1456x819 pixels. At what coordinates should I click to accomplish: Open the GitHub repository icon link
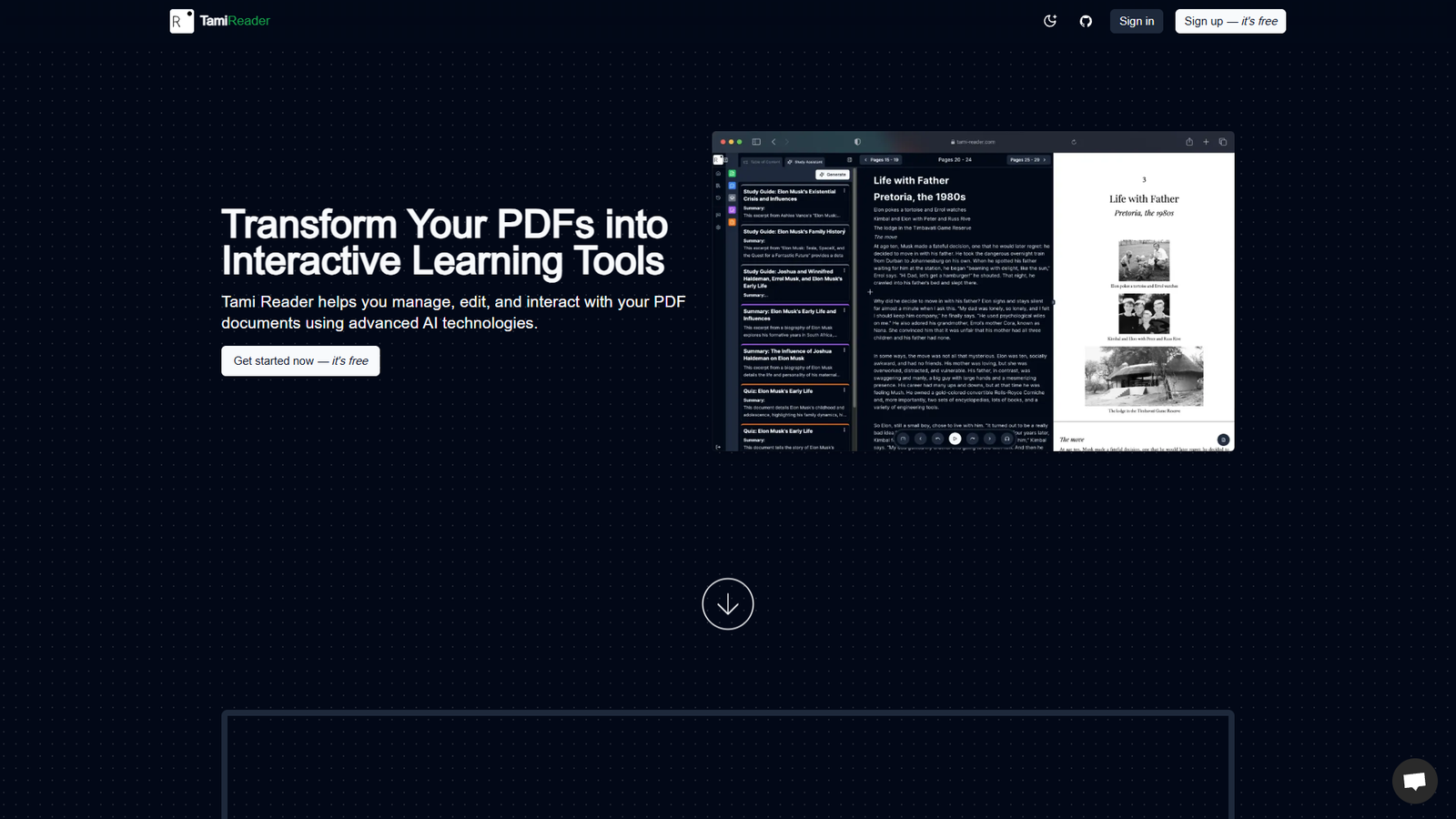click(x=1086, y=21)
